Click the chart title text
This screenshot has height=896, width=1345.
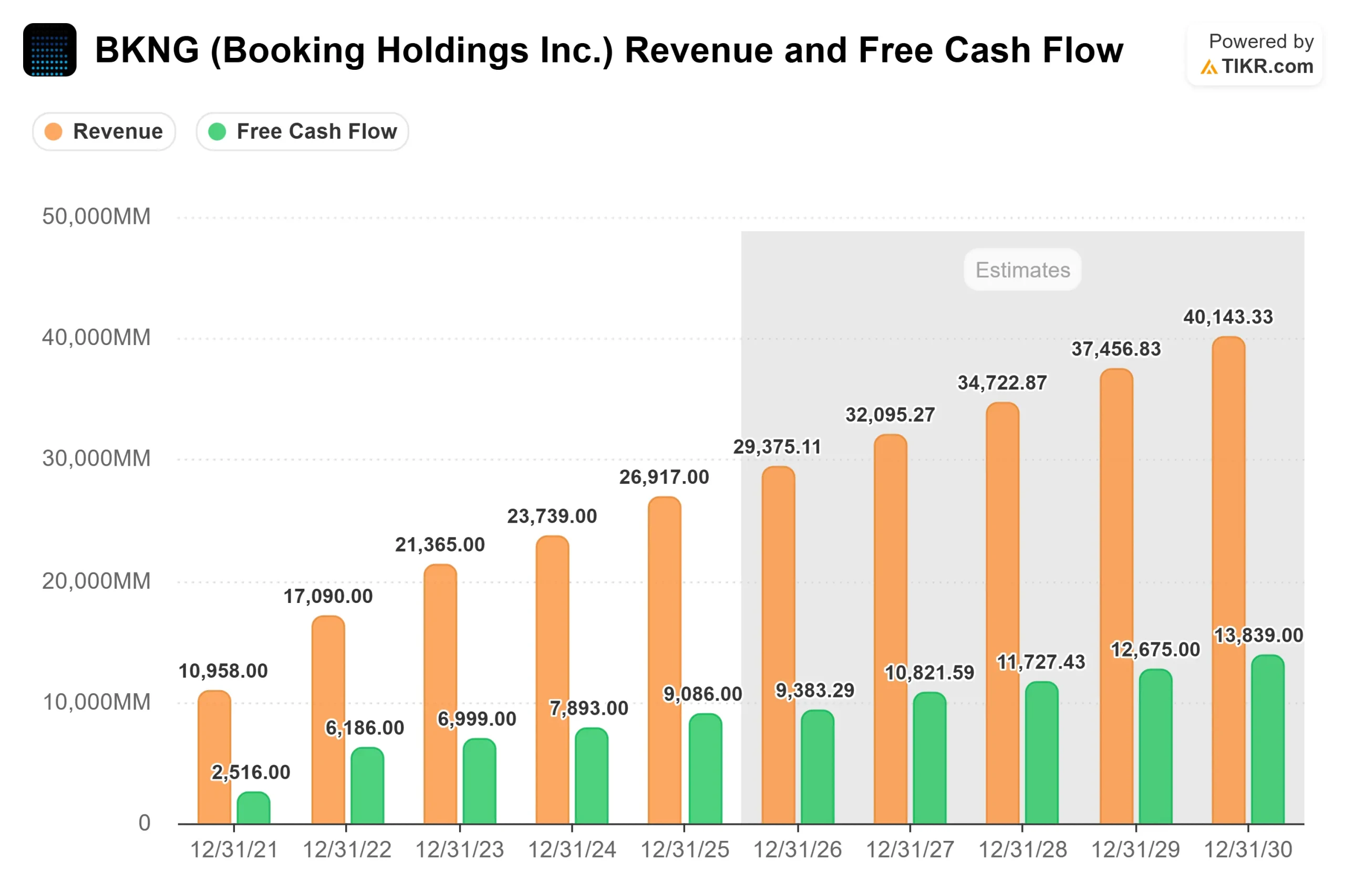coord(609,50)
